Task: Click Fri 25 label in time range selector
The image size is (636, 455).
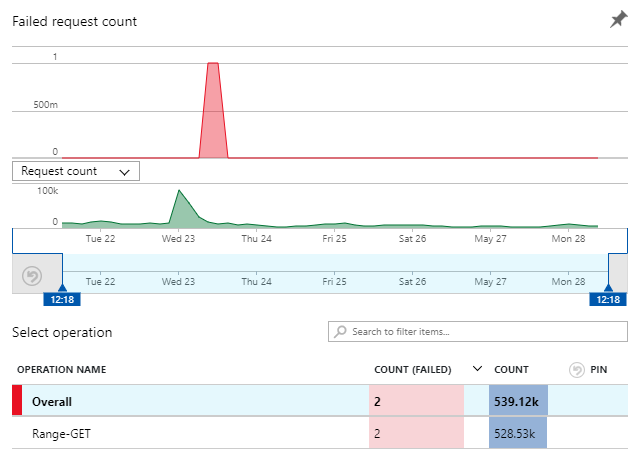Action: tap(334, 281)
